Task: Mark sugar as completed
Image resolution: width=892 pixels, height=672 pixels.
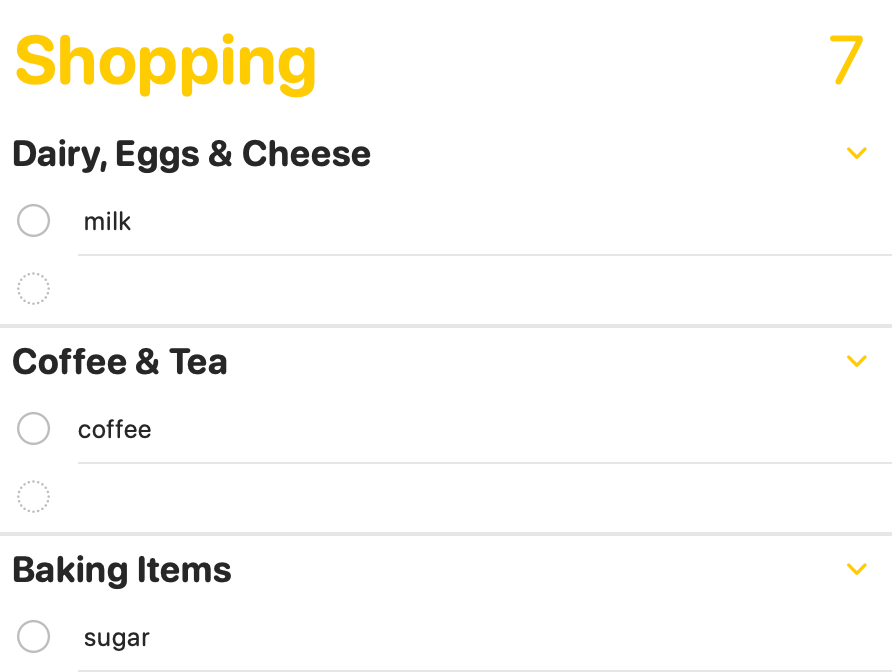Action: 34,636
